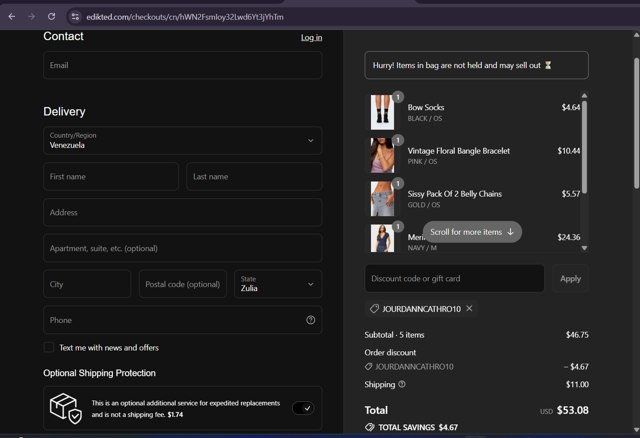Click Sissy Pack Of 2 Belly Chains name
Screen dimensions: 640x438
(x=455, y=194)
